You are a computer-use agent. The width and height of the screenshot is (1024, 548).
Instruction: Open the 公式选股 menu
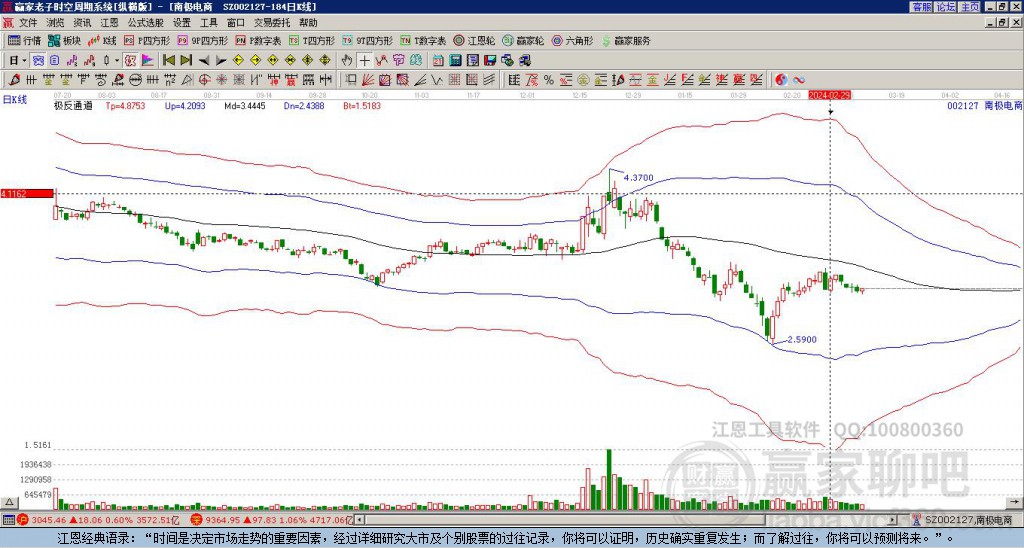pyautogui.click(x=146, y=23)
